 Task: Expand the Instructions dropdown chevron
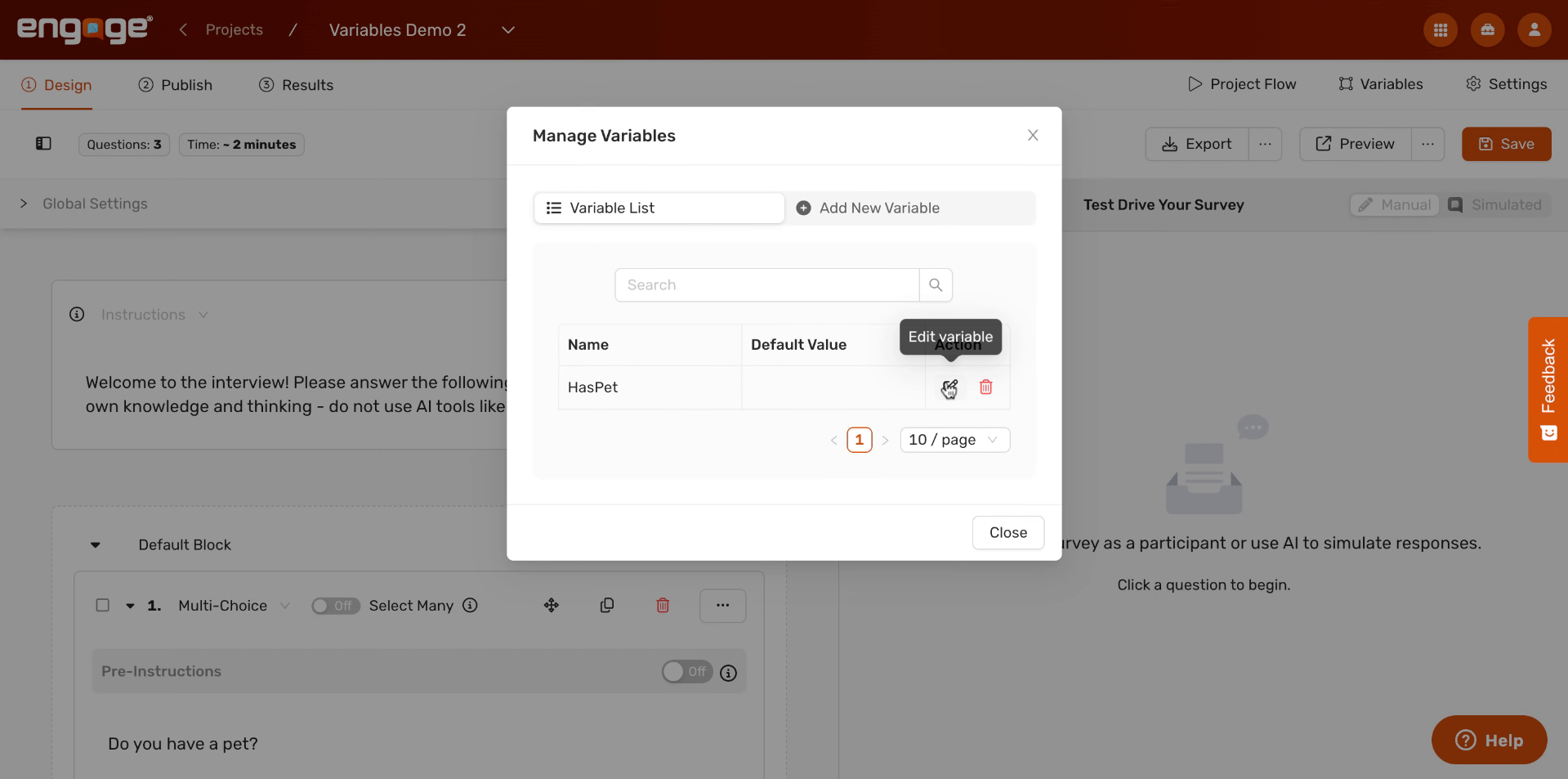click(x=203, y=315)
